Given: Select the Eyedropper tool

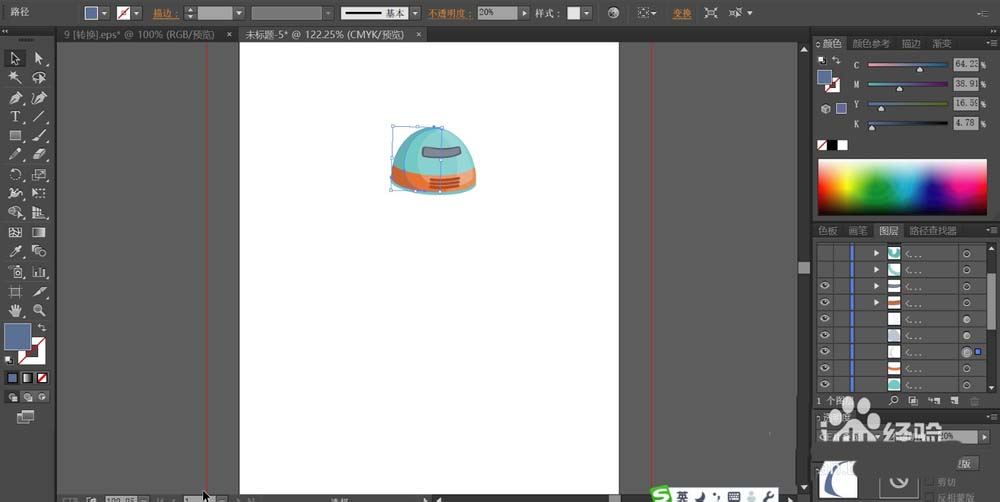Looking at the screenshot, I should coord(16,252).
